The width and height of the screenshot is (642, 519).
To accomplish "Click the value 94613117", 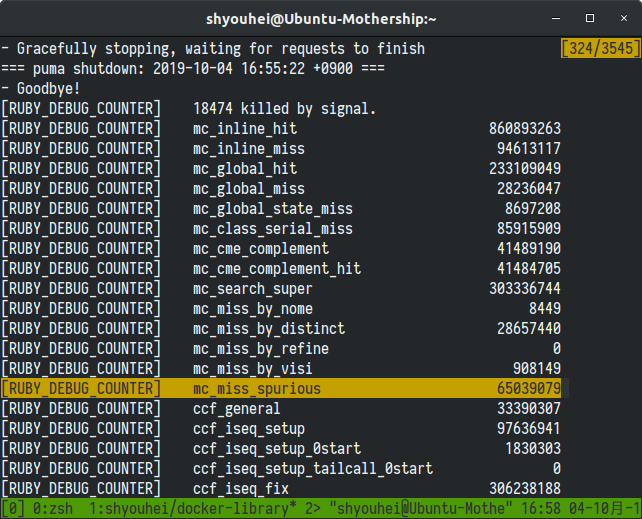I will coord(529,149).
